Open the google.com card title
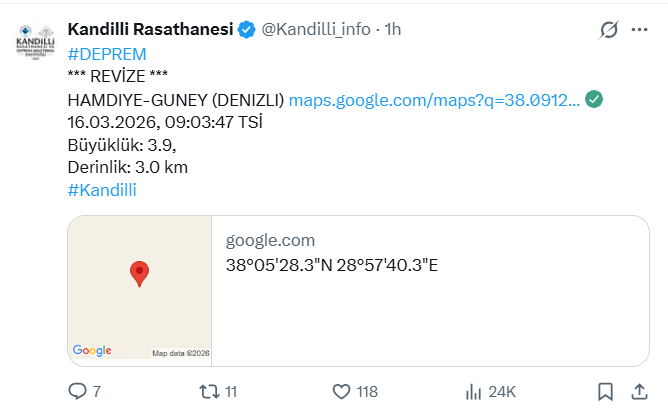668x413 pixels. tap(270, 240)
